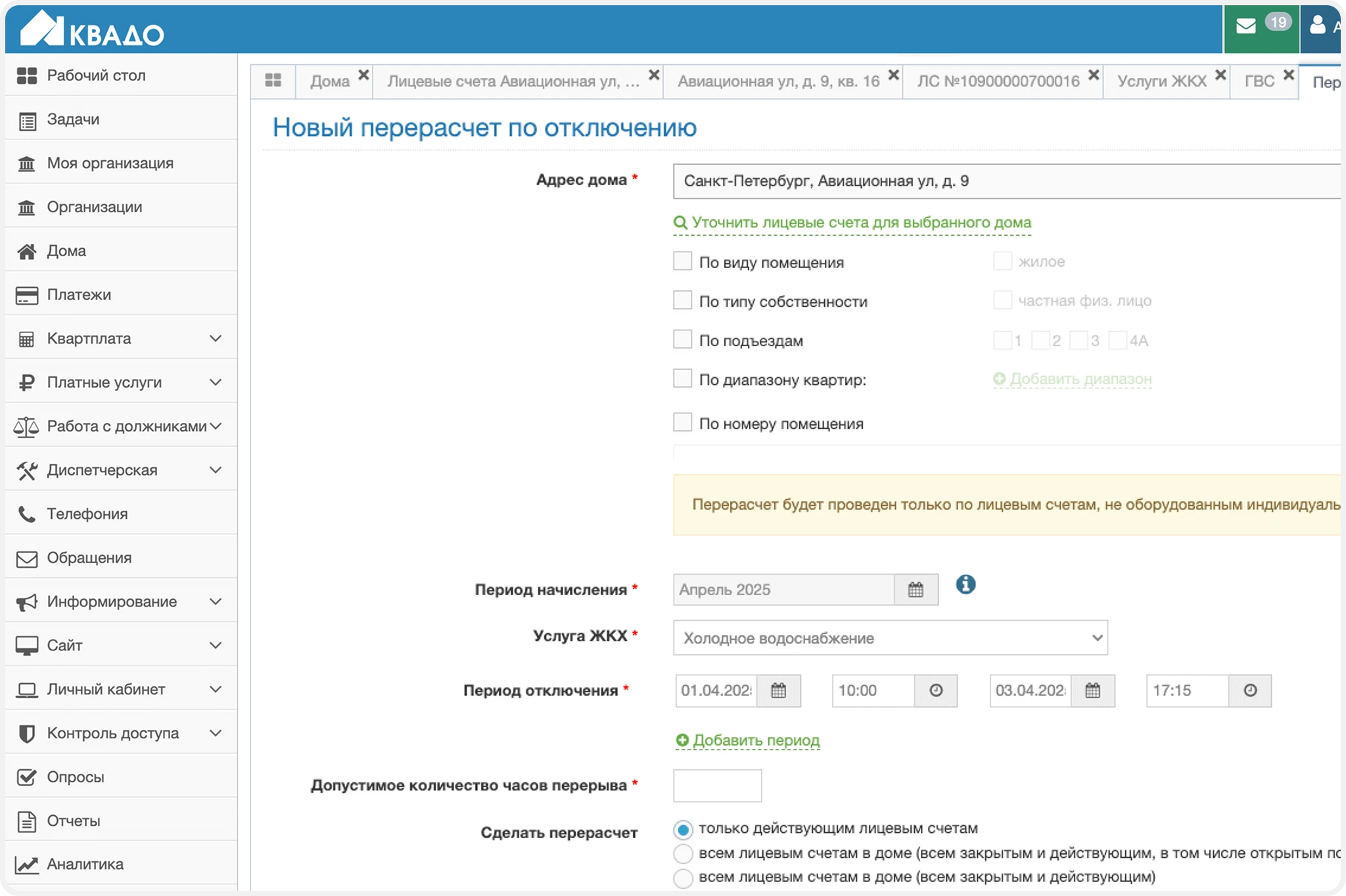Screen dimensions: 1346x896
Task: Open calendar for 03.04 end date
Action: pos(1092,690)
